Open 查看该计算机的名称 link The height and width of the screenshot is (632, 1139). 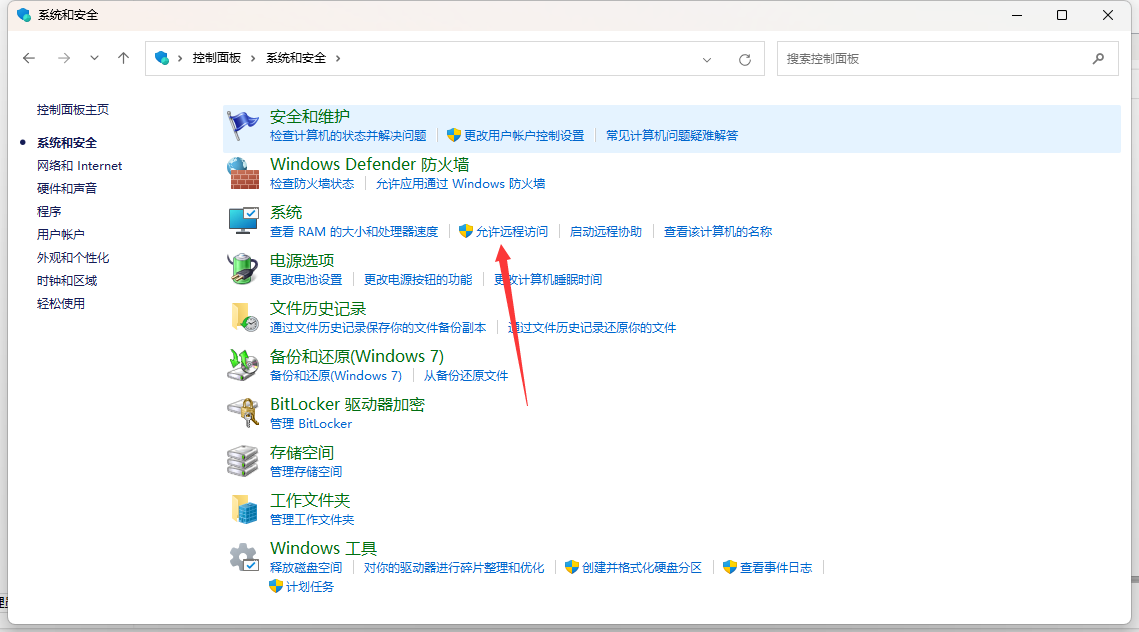tap(718, 232)
